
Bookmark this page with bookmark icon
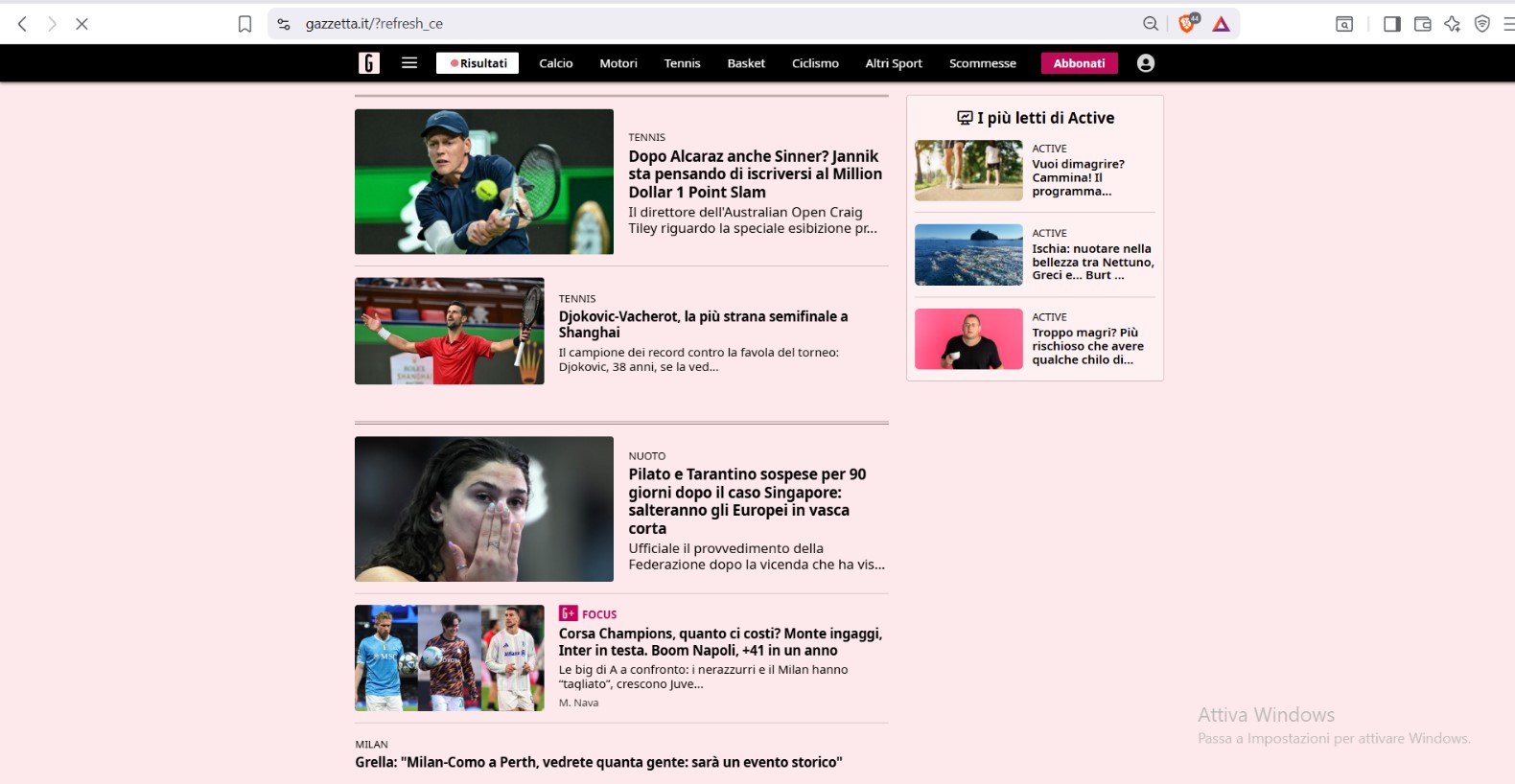(245, 24)
